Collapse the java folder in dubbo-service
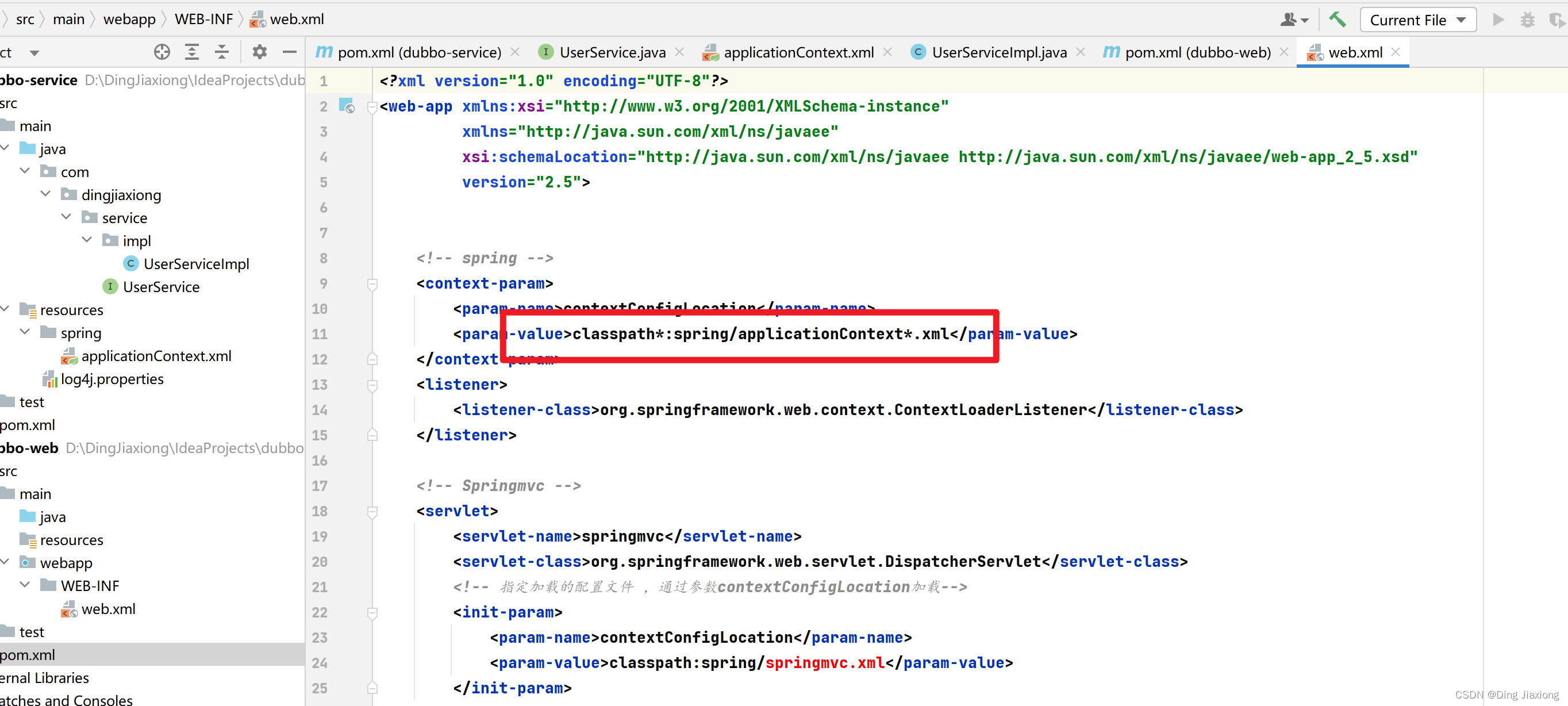Viewport: 1568px width, 706px height. point(5,148)
